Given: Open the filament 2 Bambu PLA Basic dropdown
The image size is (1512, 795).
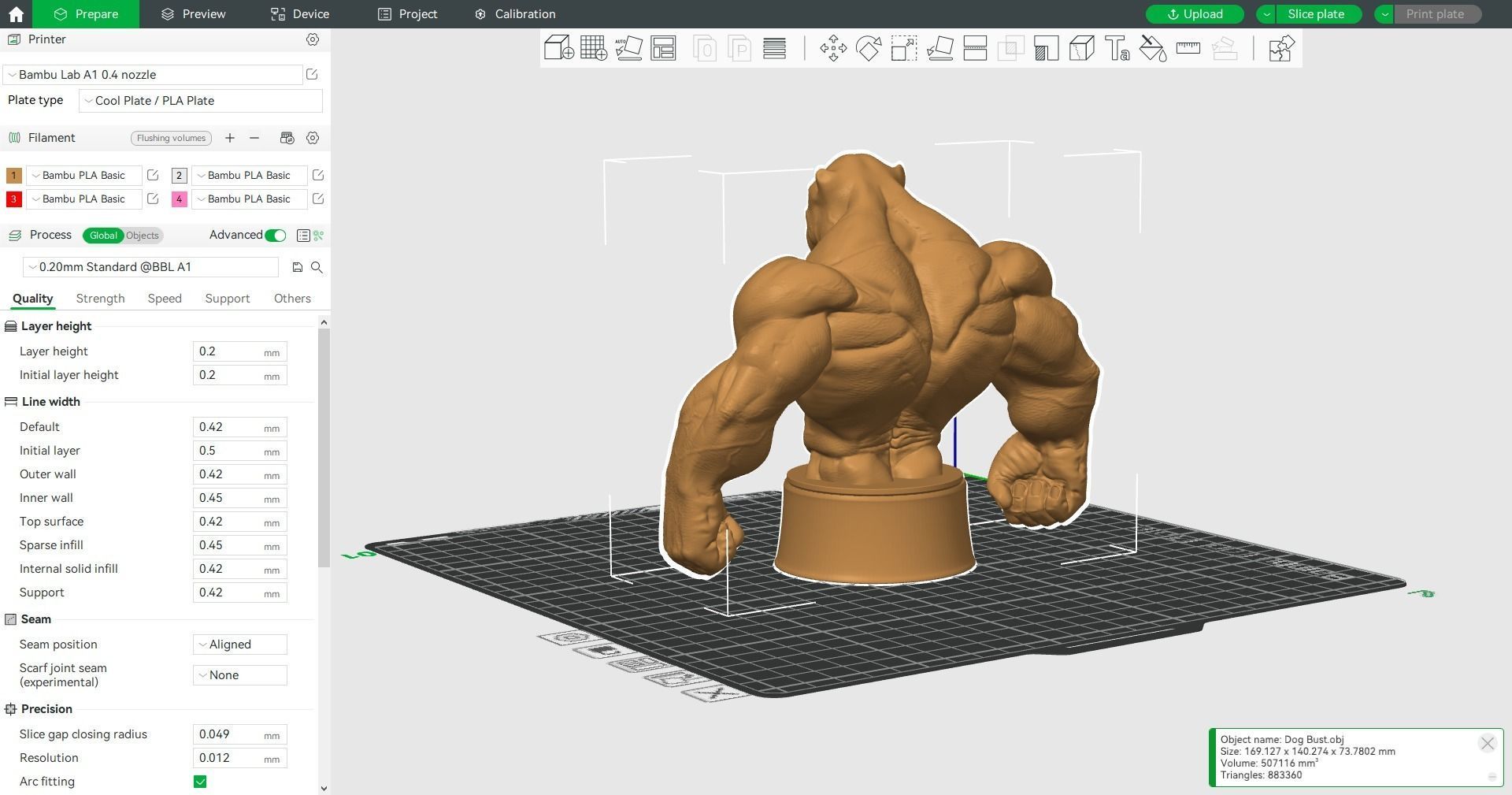Looking at the screenshot, I should [x=250, y=175].
